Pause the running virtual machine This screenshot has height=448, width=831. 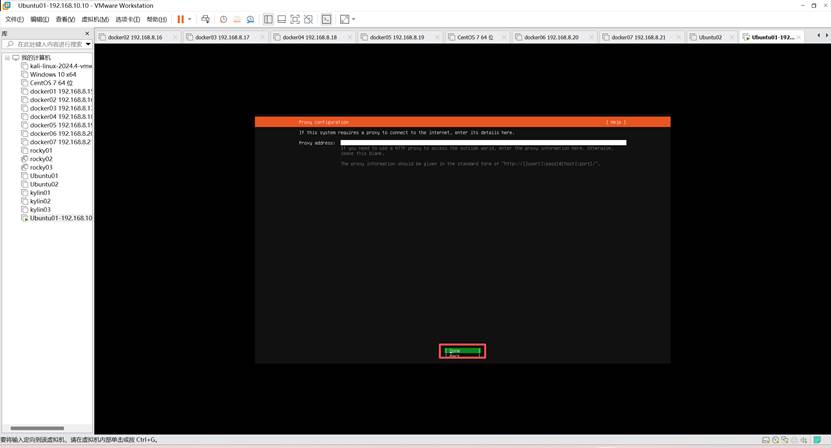click(x=181, y=19)
